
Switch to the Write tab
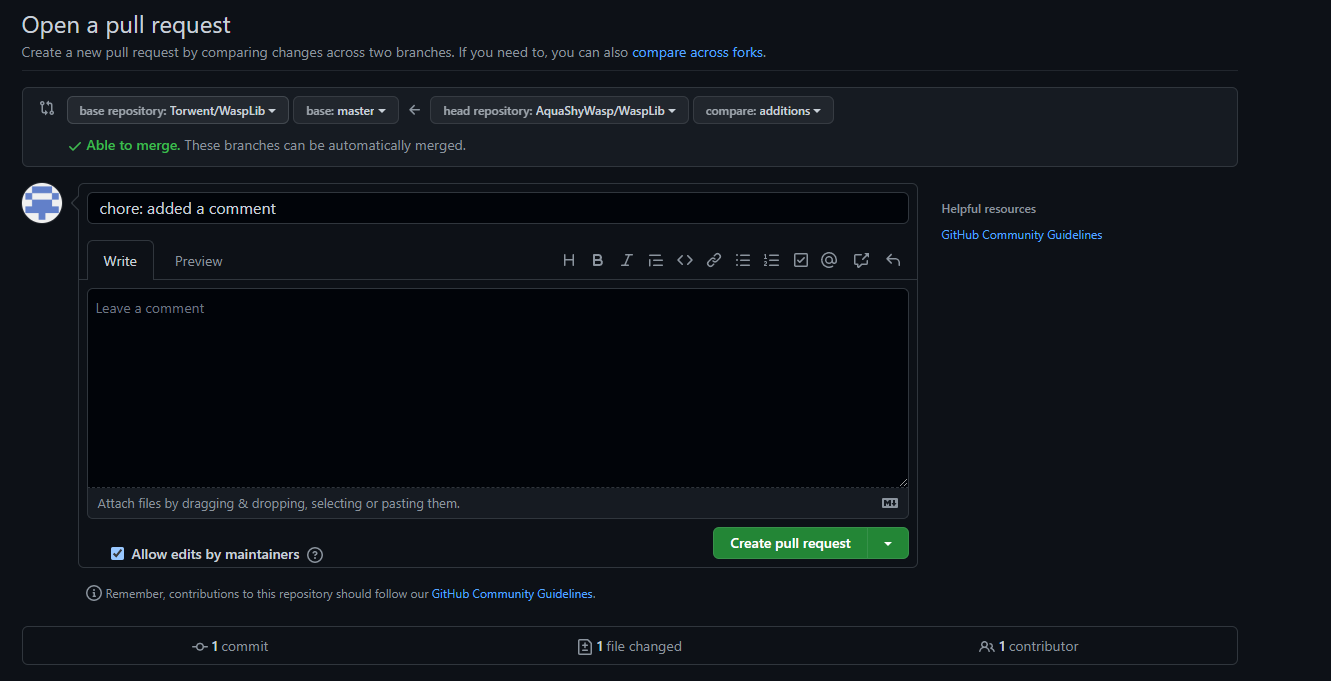coord(120,261)
